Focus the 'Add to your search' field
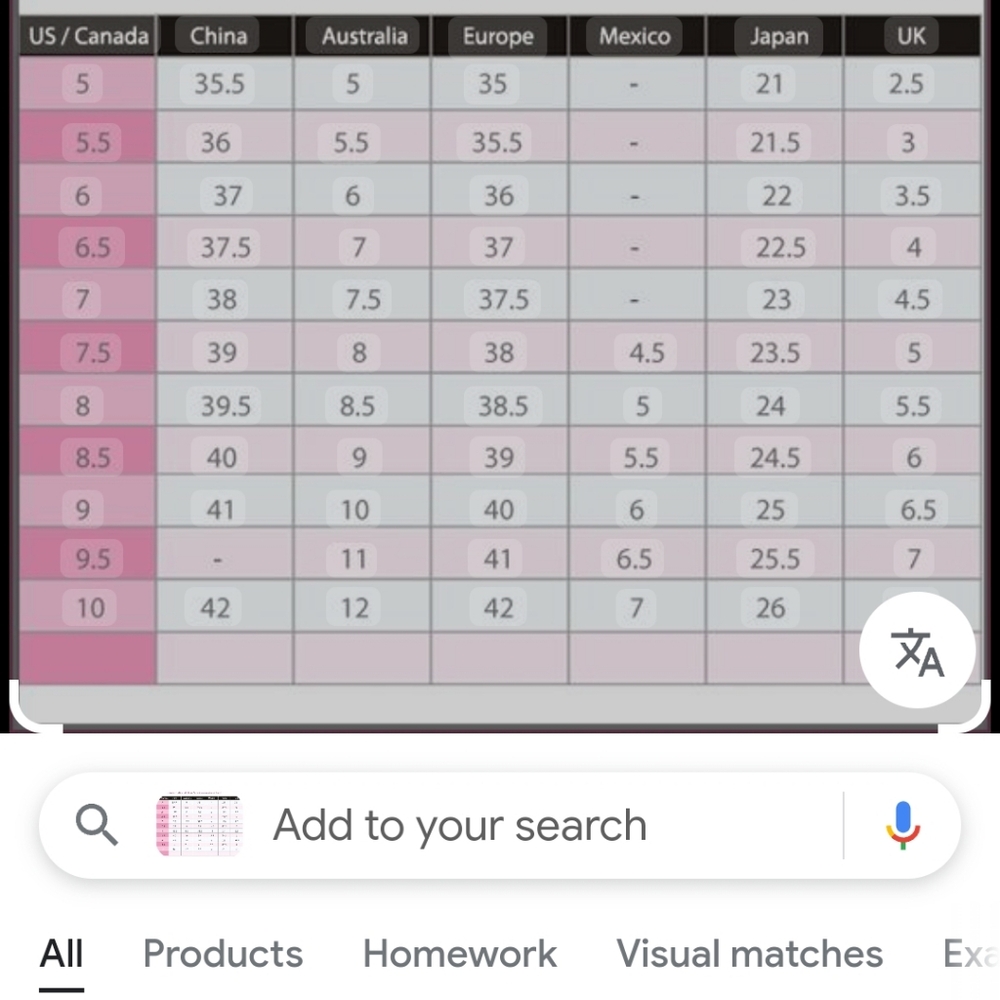The height and width of the screenshot is (1000, 1000). 460,826
